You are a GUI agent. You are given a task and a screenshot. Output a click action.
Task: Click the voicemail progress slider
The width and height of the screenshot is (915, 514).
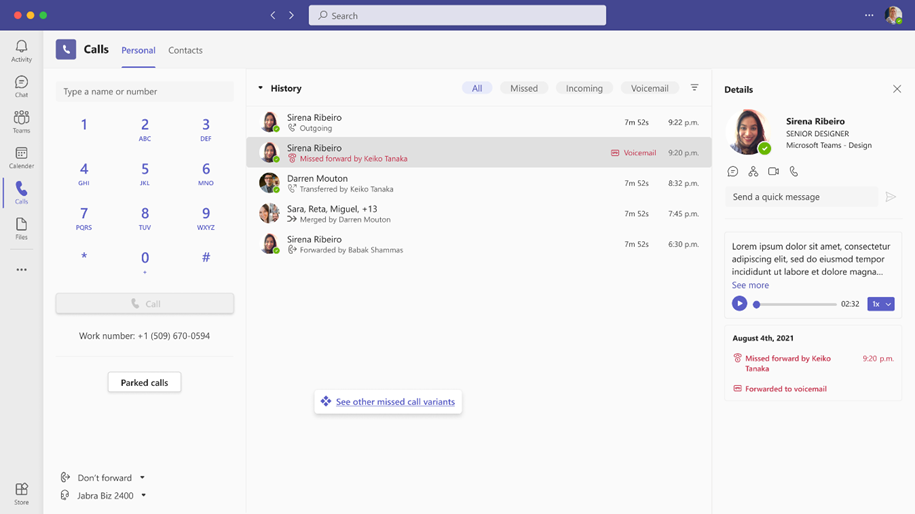tap(796, 304)
